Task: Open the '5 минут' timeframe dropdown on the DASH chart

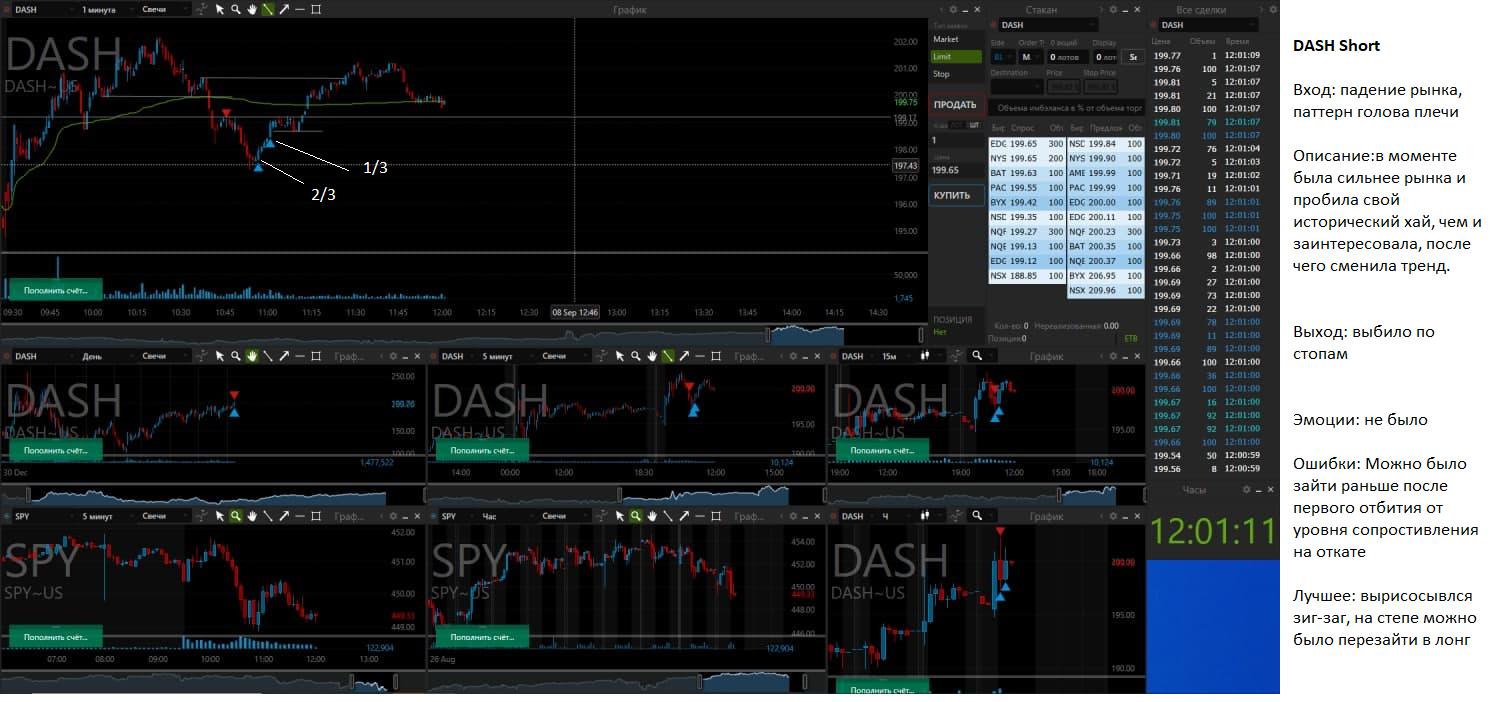Action: pyautogui.click(x=505, y=356)
